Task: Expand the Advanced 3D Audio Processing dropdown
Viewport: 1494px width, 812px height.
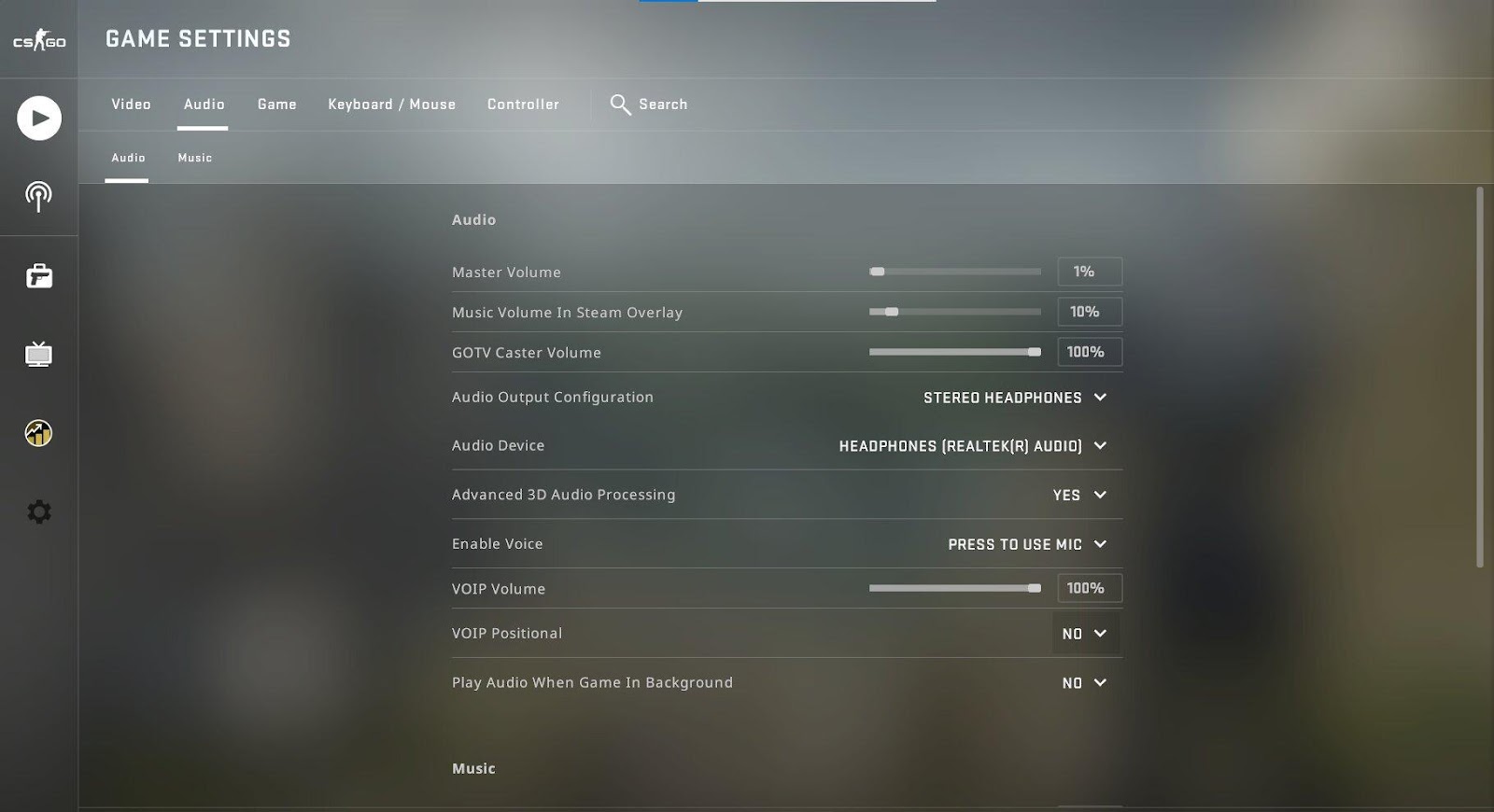Action: 1079,496
